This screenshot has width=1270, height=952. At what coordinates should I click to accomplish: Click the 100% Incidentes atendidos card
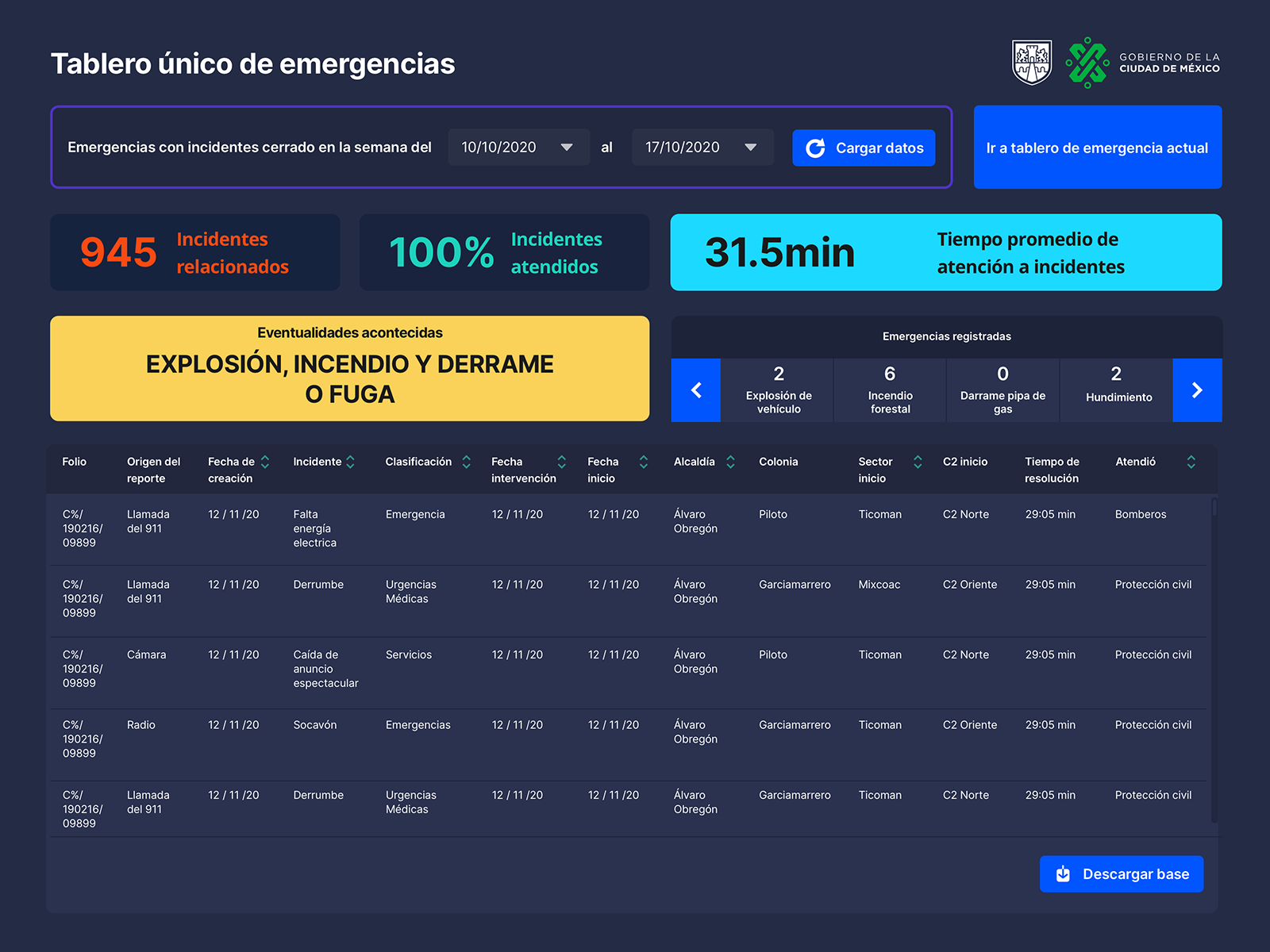point(504,252)
